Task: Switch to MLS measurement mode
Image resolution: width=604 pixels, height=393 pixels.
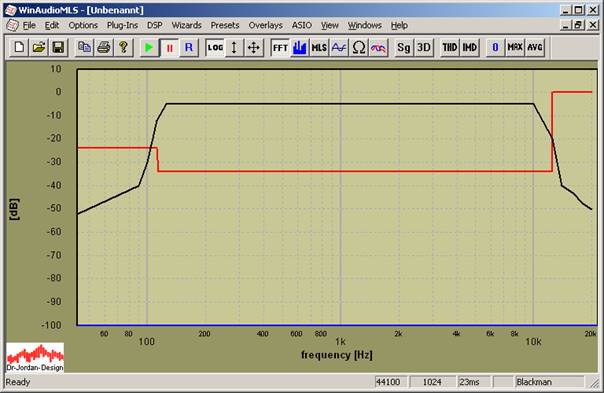Action: pyautogui.click(x=319, y=48)
